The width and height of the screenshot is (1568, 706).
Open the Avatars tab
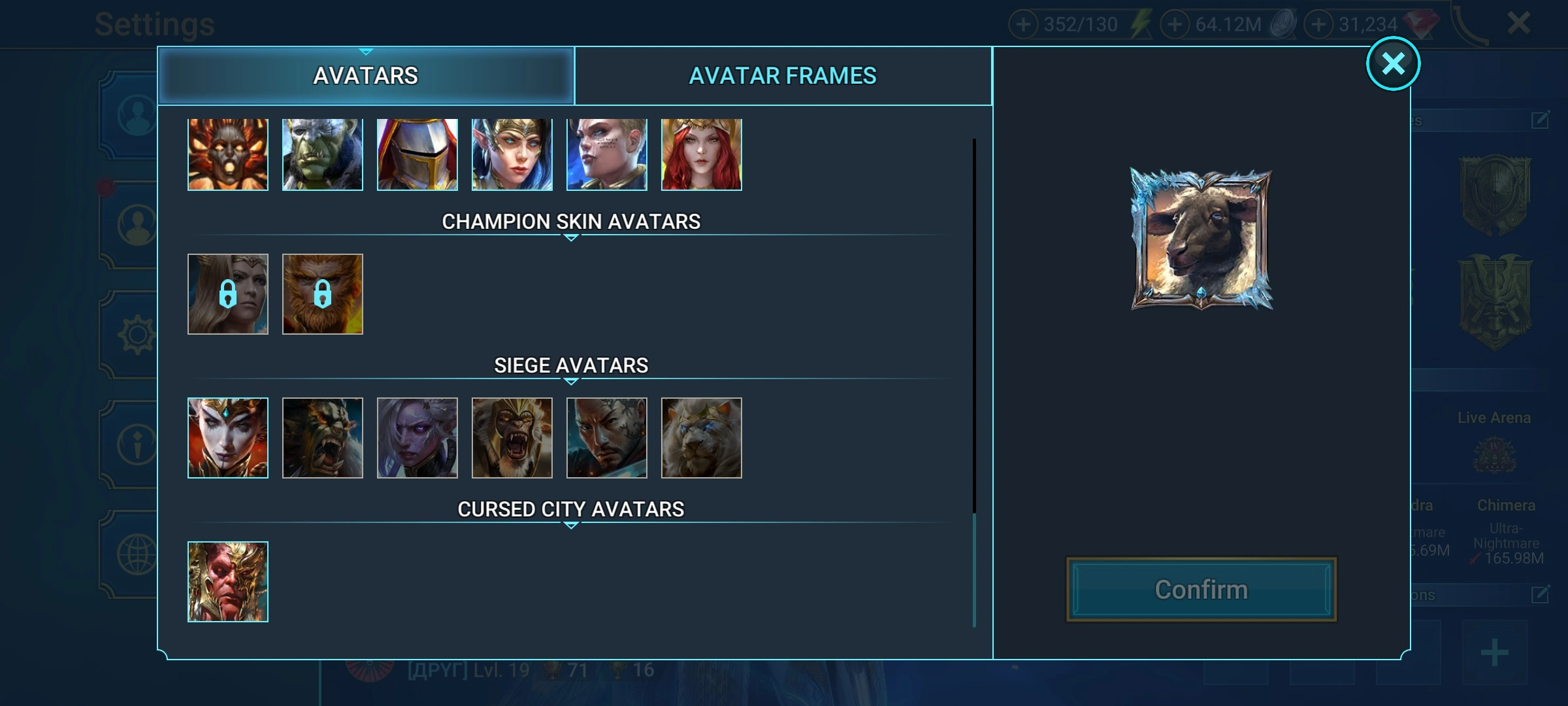point(366,76)
